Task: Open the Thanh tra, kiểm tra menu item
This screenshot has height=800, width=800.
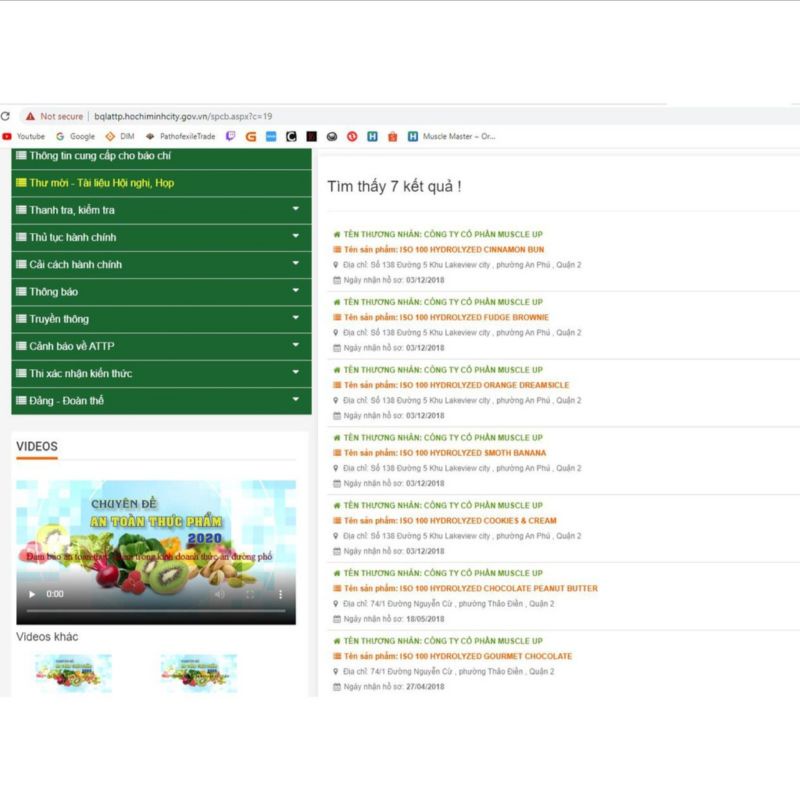Action: click(161, 210)
